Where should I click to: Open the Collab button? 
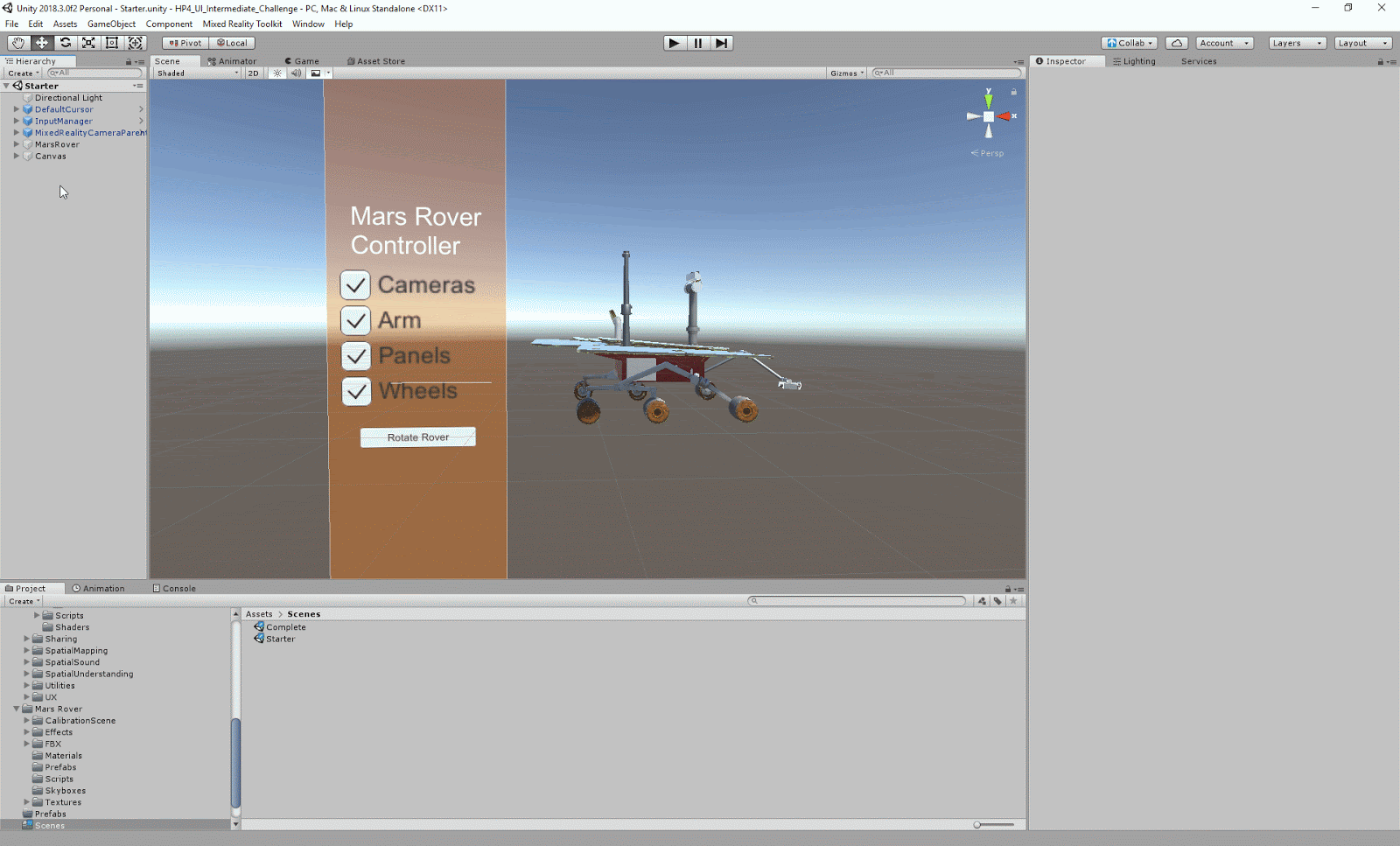pyautogui.click(x=1130, y=43)
